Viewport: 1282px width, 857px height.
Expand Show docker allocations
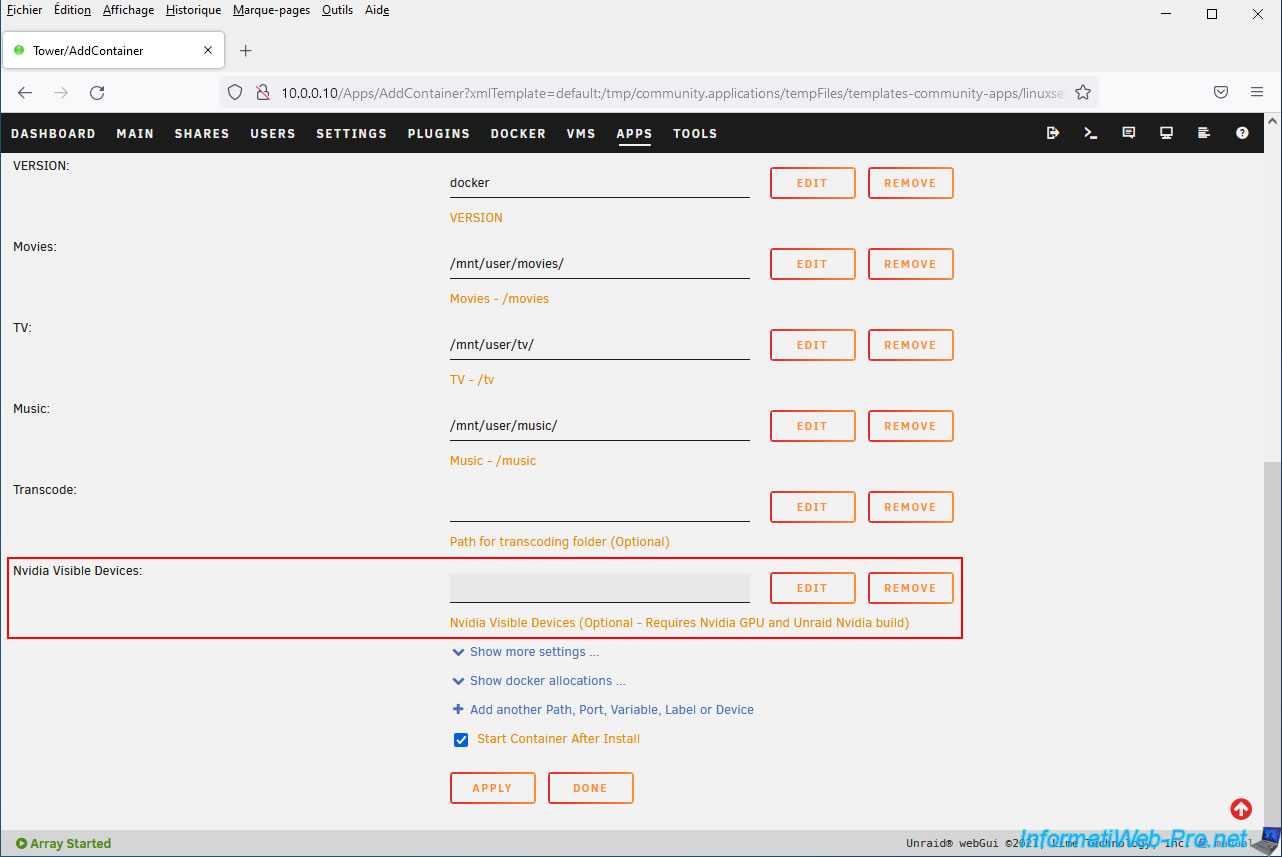point(547,681)
